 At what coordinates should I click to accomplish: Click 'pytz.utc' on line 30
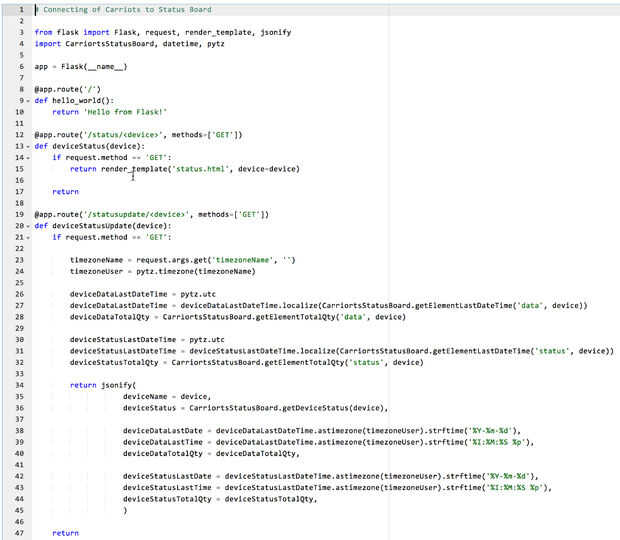tap(207, 340)
